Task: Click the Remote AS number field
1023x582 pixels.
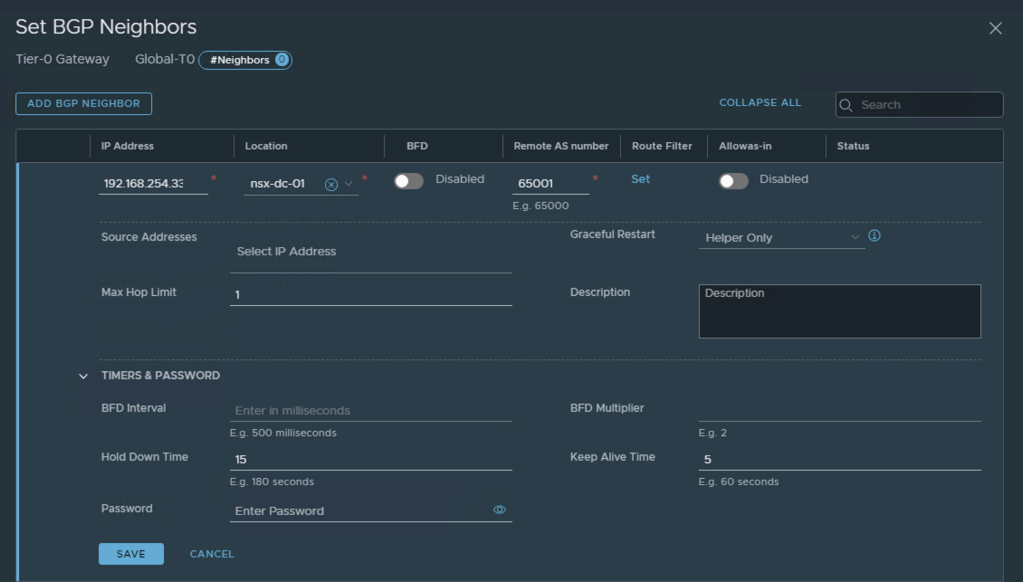Action: coord(550,184)
